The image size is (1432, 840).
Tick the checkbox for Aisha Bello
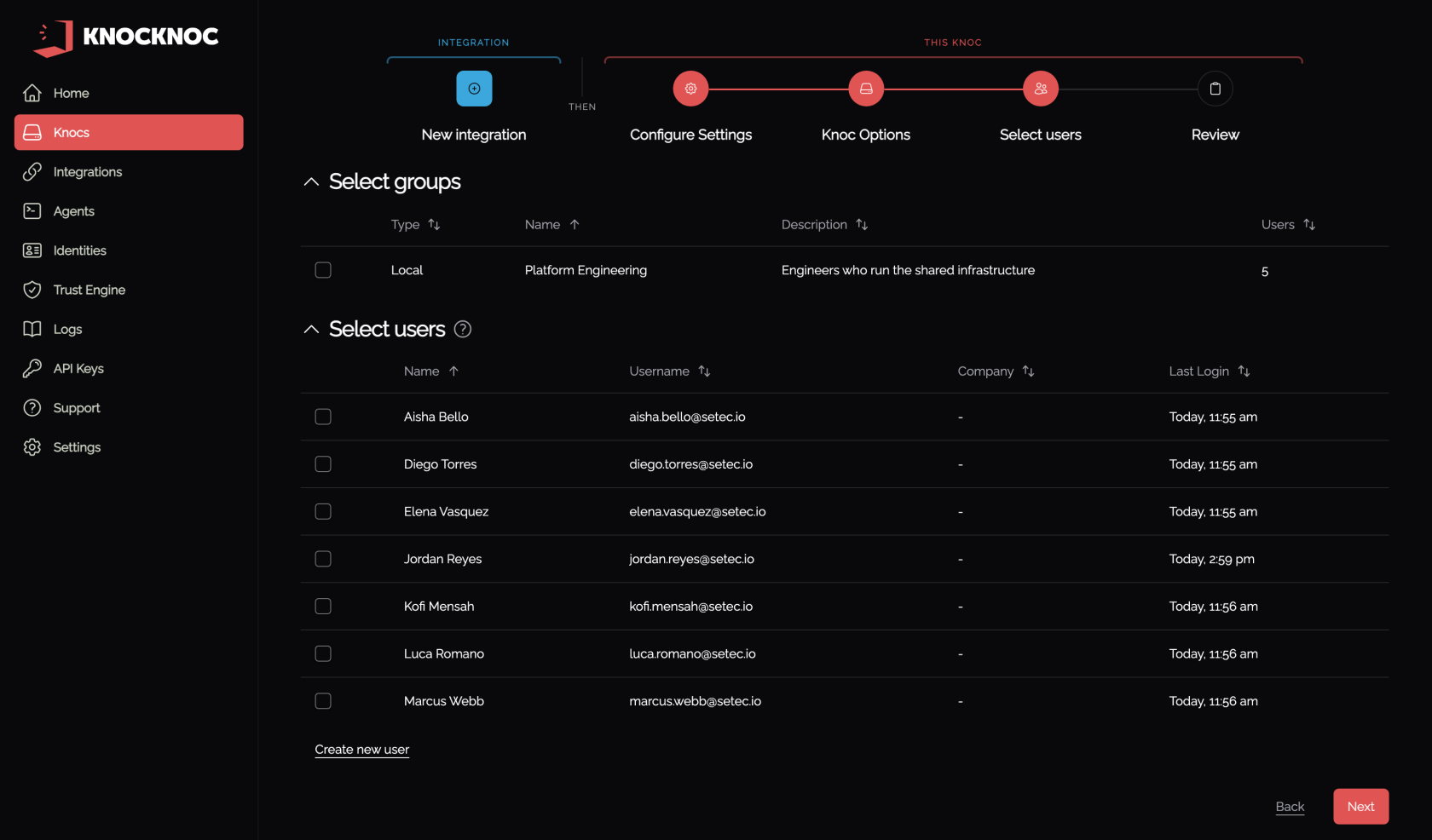coord(323,417)
